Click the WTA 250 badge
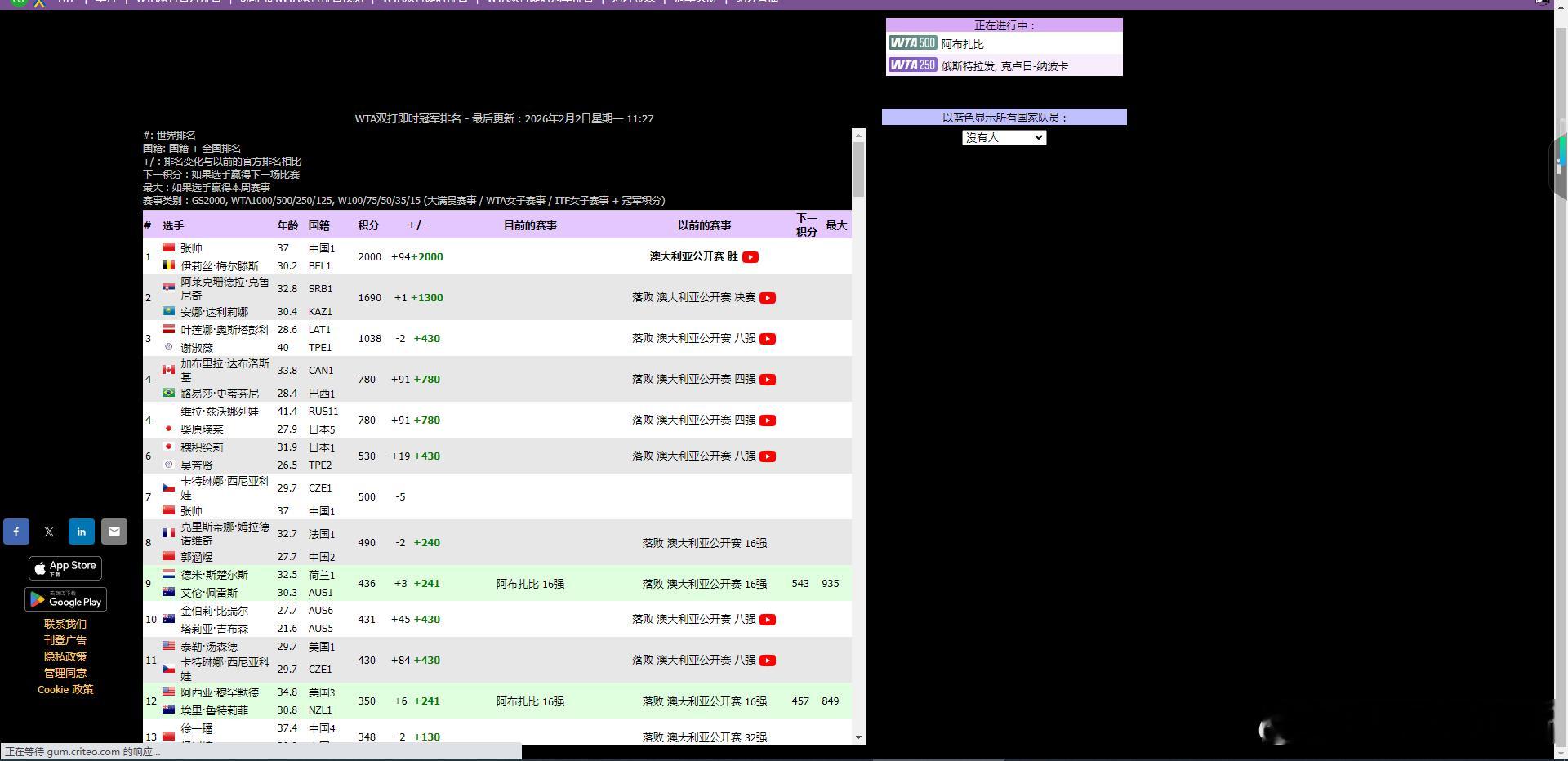The width and height of the screenshot is (1568, 761). pyautogui.click(x=912, y=65)
